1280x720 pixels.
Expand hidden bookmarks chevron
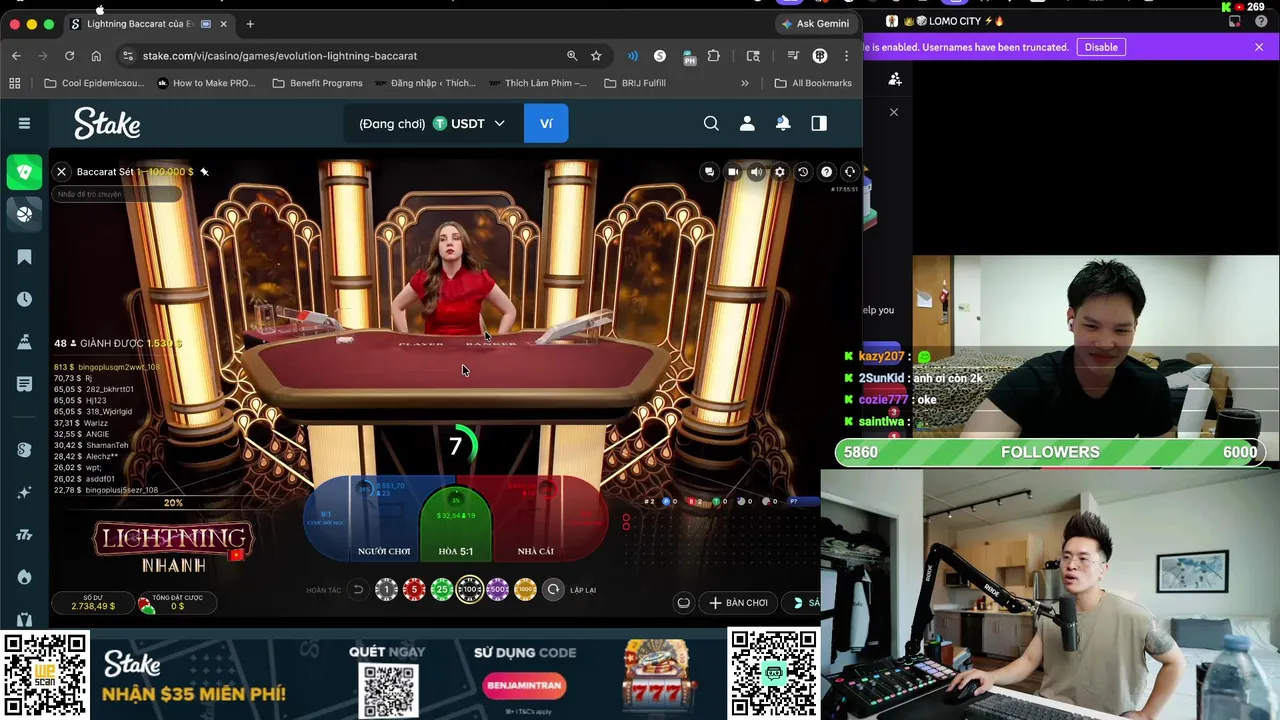[744, 83]
